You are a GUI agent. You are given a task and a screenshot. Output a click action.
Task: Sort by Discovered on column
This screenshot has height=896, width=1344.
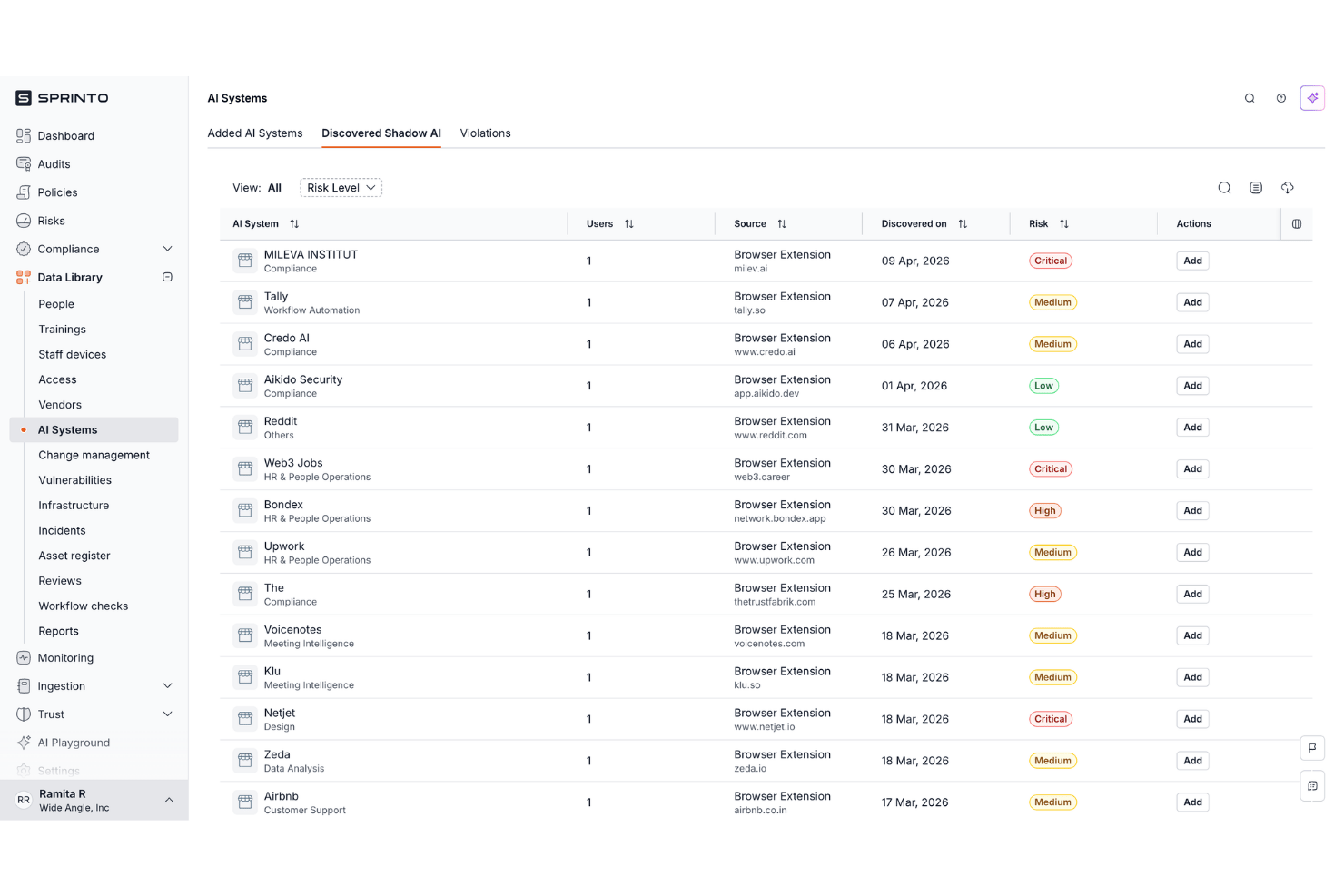(963, 224)
